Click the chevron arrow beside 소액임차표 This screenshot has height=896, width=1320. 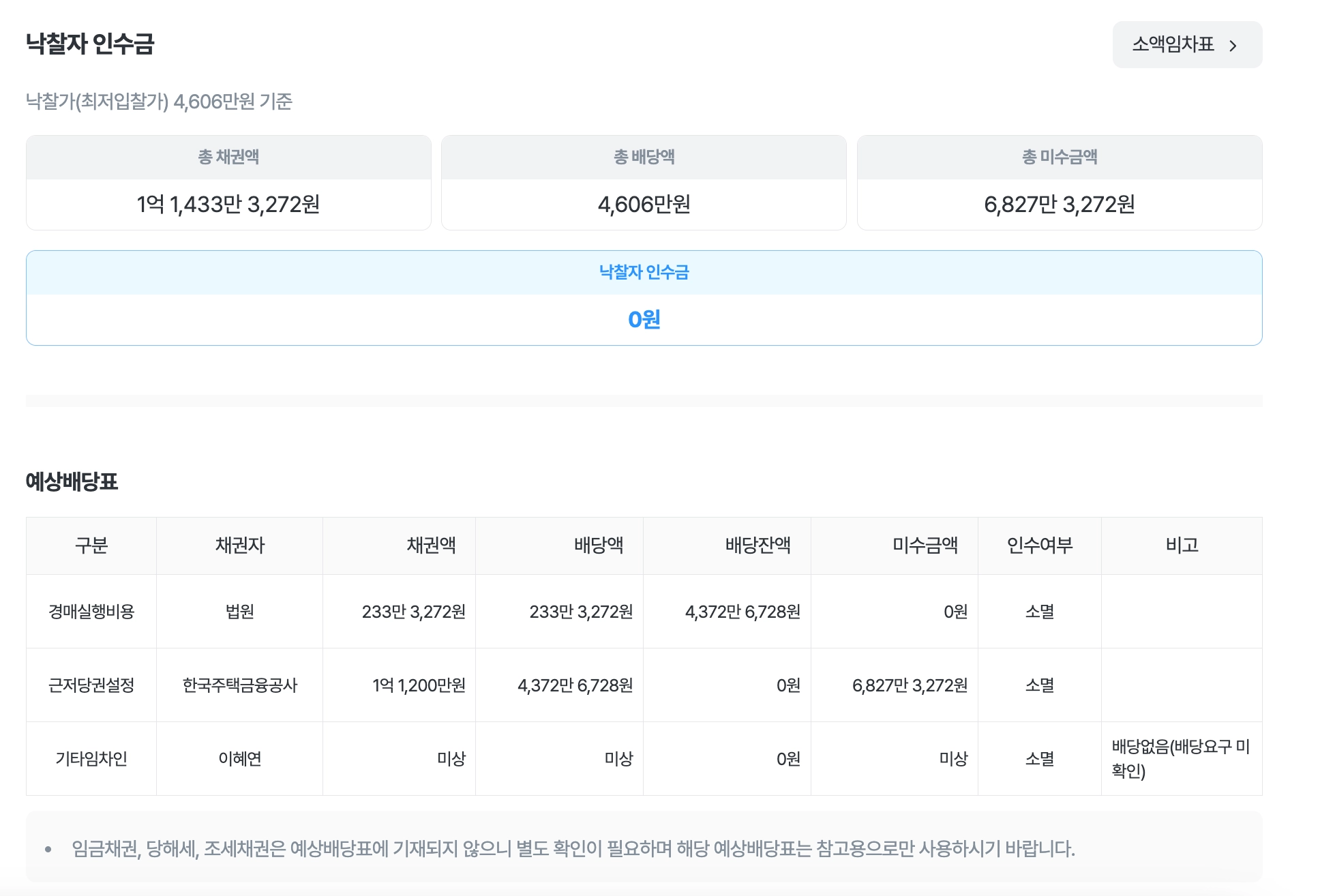pyautogui.click(x=1233, y=46)
